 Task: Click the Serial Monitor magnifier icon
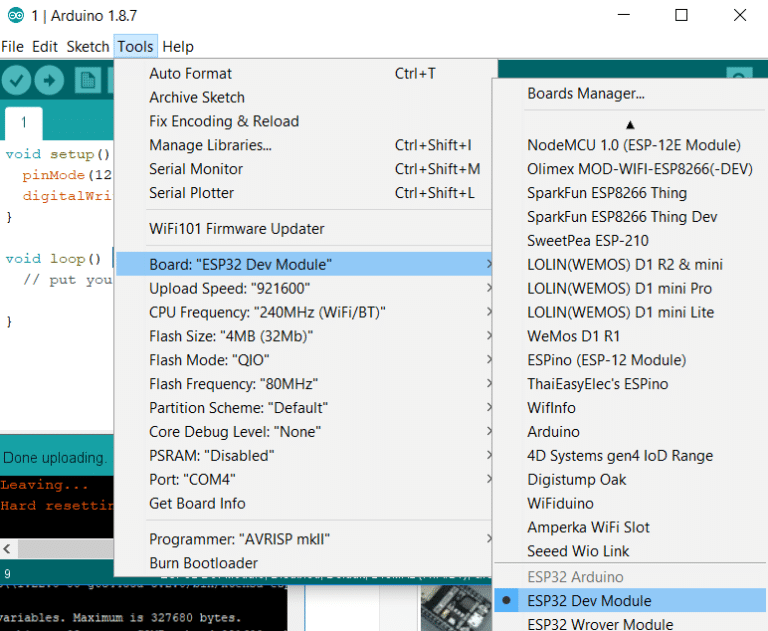(x=739, y=73)
